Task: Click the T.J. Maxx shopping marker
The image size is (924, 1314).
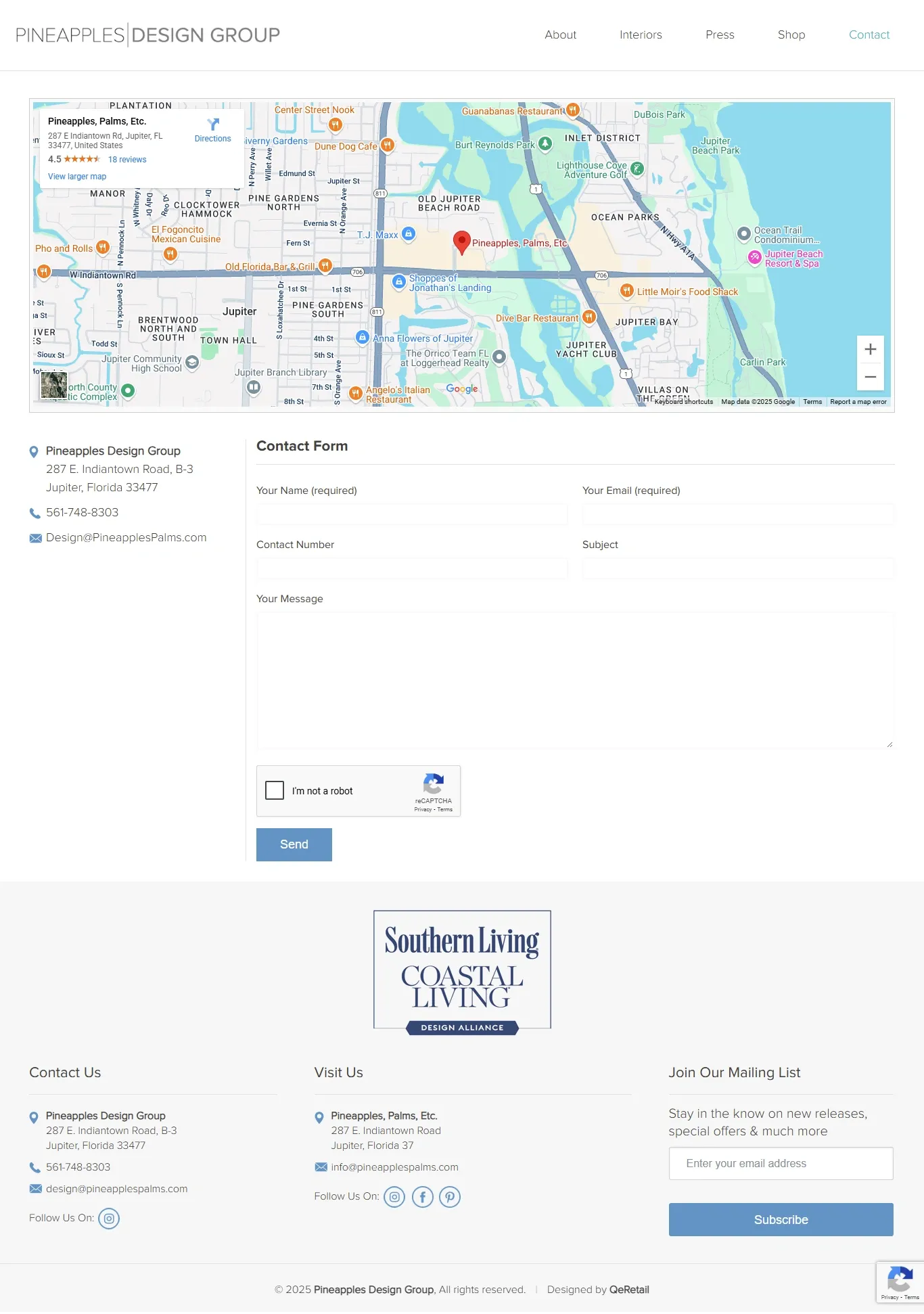Action: tap(409, 233)
